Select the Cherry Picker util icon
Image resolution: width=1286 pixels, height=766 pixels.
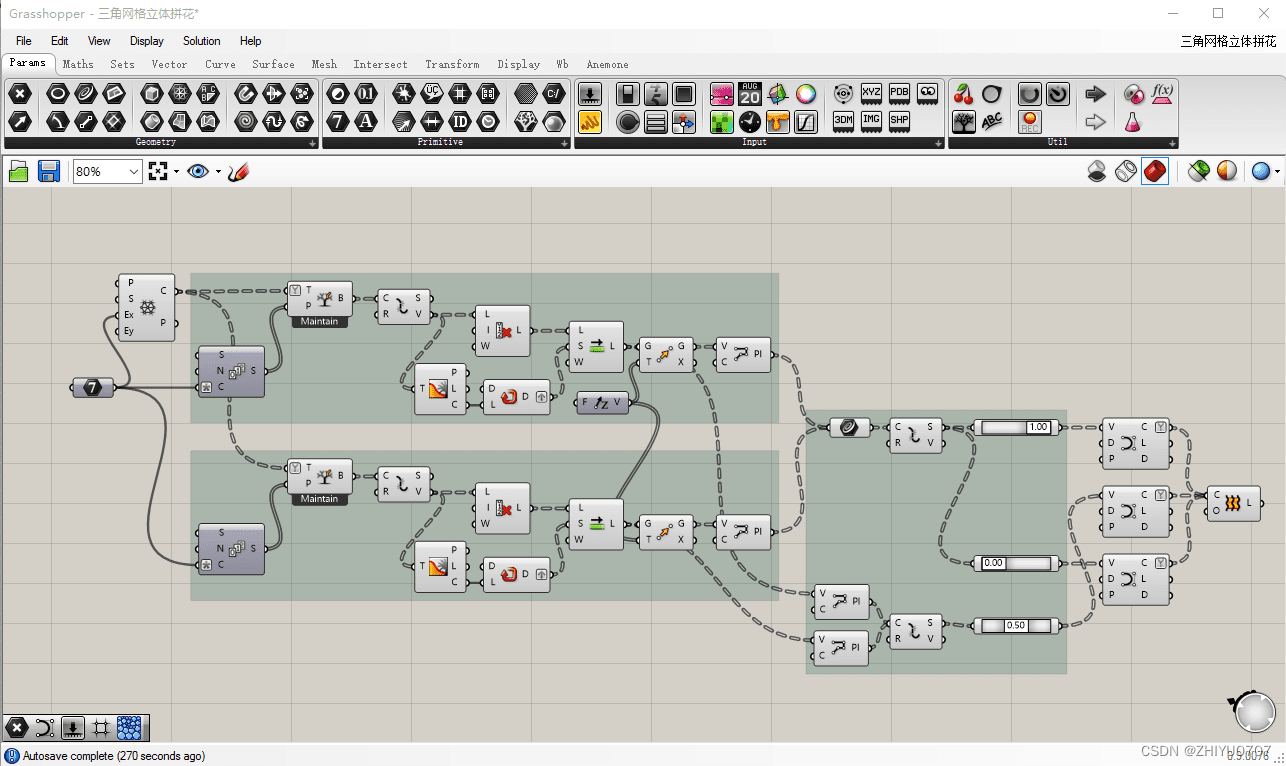(963, 94)
